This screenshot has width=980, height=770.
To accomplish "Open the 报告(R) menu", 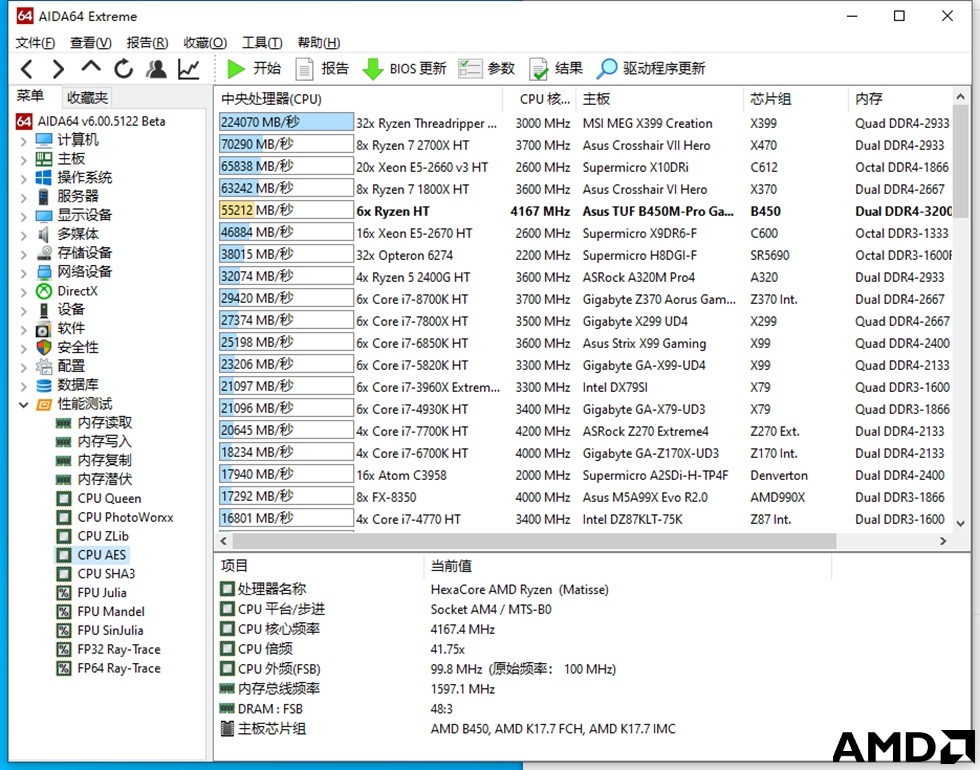I will pos(148,42).
